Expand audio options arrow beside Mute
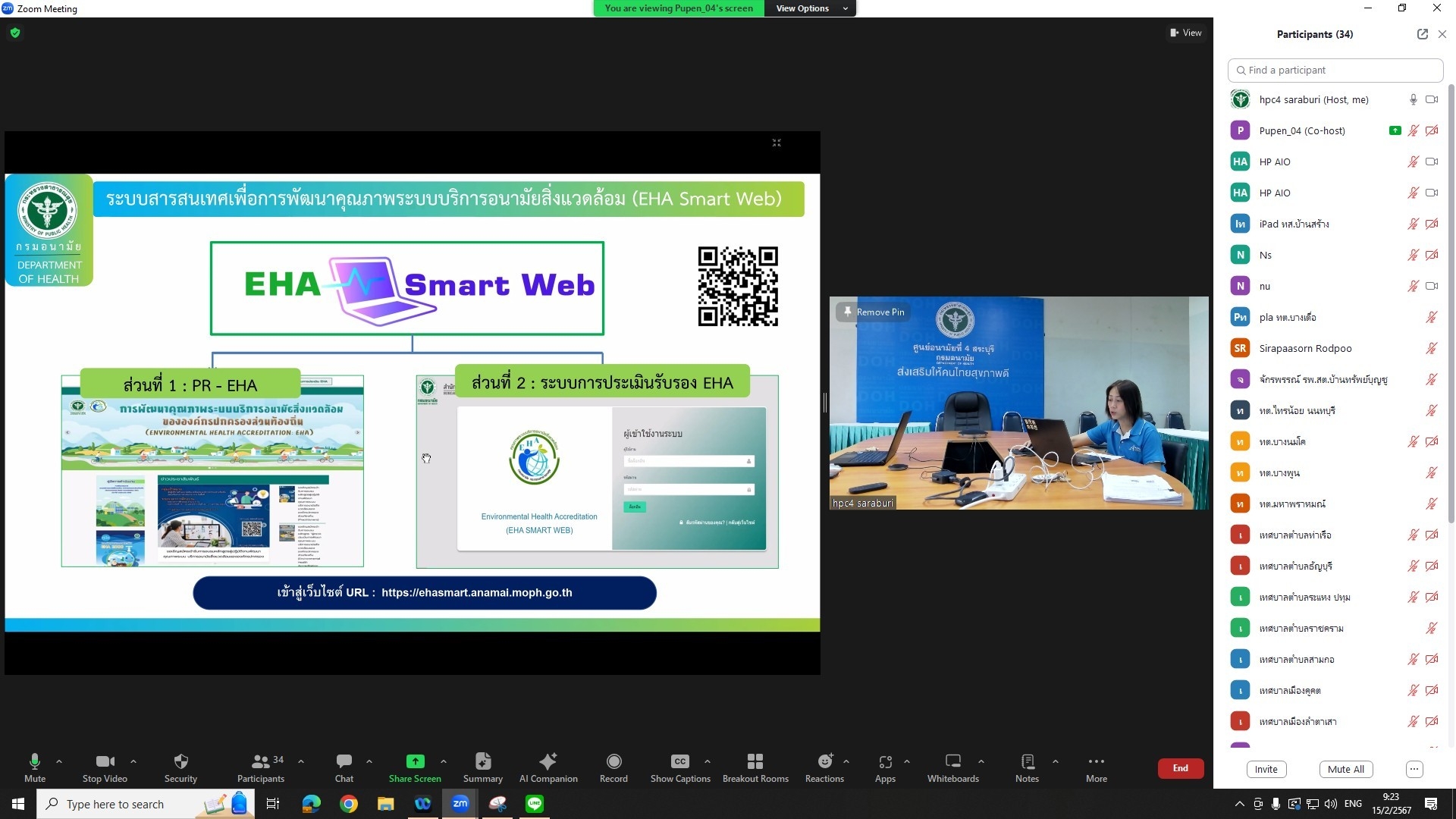 [x=59, y=761]
